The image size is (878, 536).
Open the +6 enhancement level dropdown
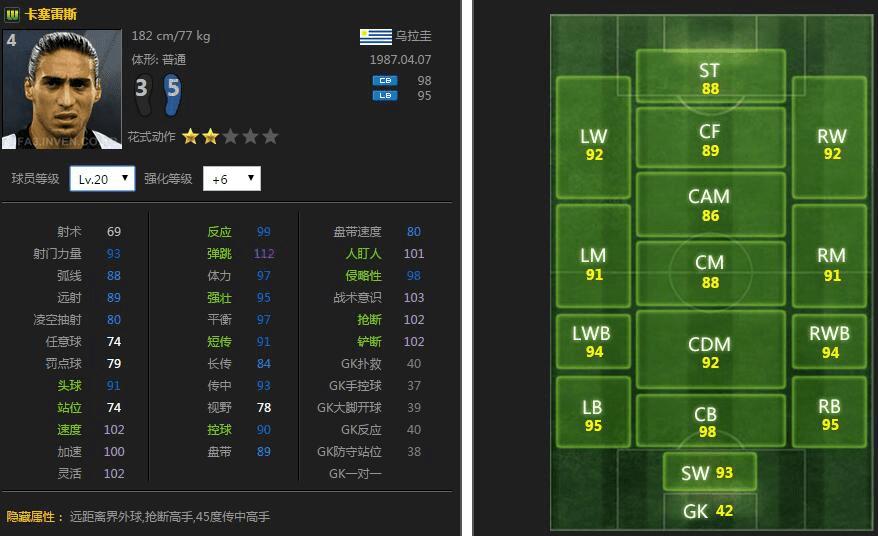(x=231, y=179)
